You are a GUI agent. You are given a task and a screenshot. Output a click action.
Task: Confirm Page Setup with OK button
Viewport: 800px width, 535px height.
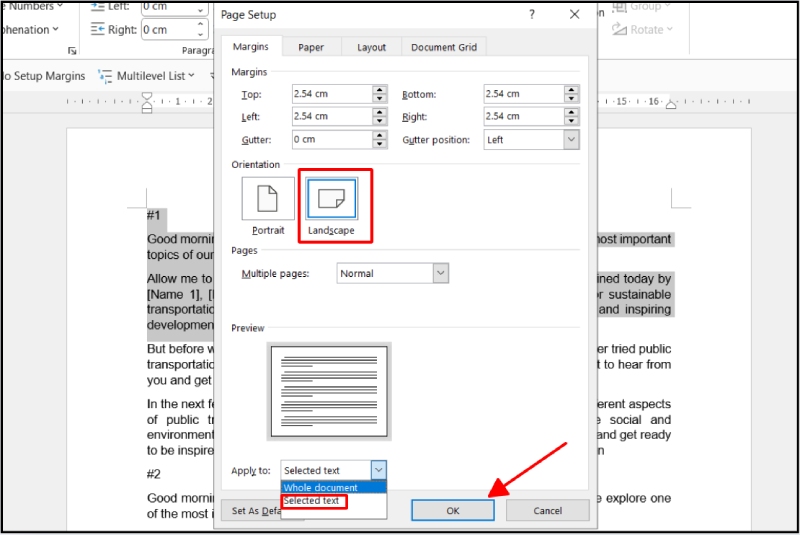click(453, 511)
